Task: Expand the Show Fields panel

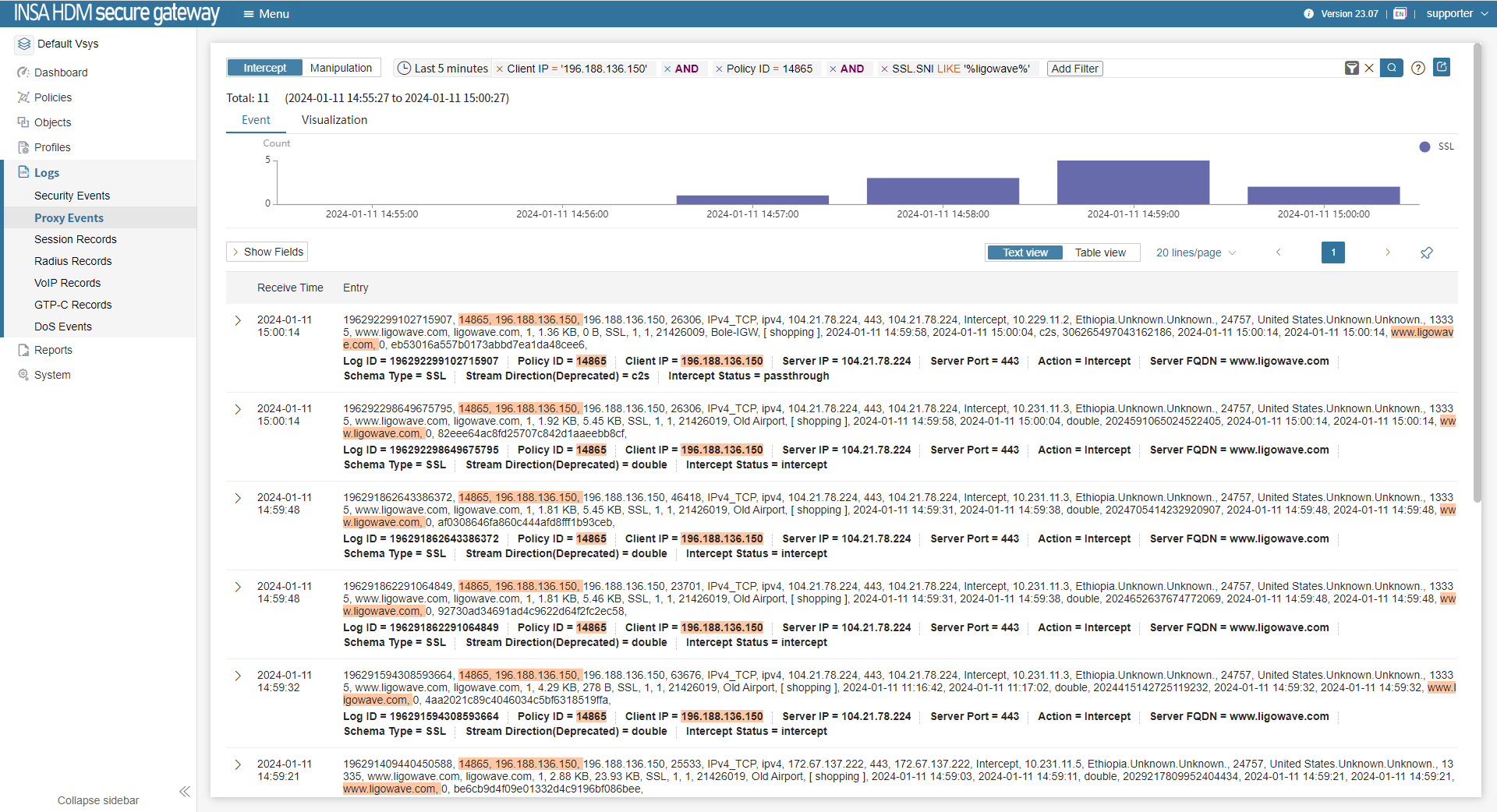Action: [267, 252]
